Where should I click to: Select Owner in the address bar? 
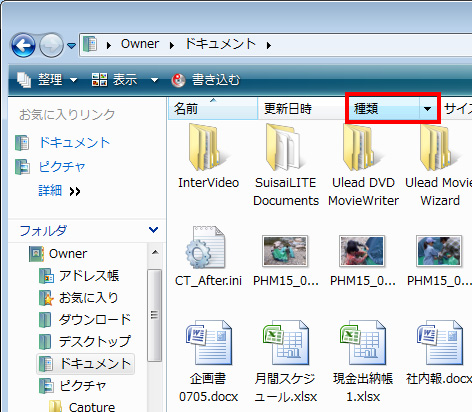140,44
